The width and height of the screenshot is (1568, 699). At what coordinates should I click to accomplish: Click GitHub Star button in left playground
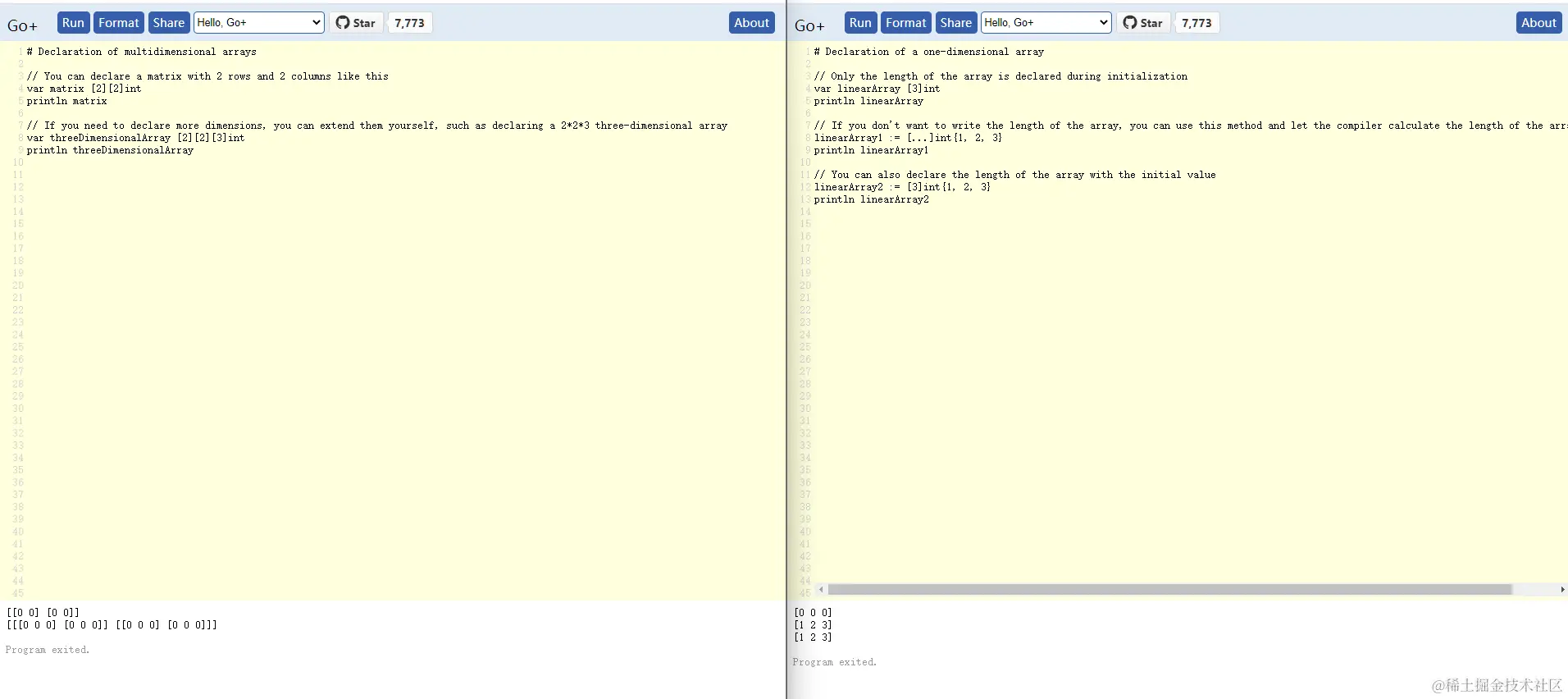click(356, 23)
